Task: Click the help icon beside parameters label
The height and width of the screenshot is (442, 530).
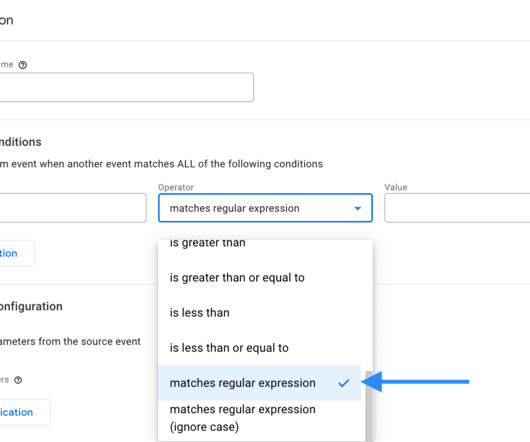Action: pyautogui.click(x=18, y=380)
